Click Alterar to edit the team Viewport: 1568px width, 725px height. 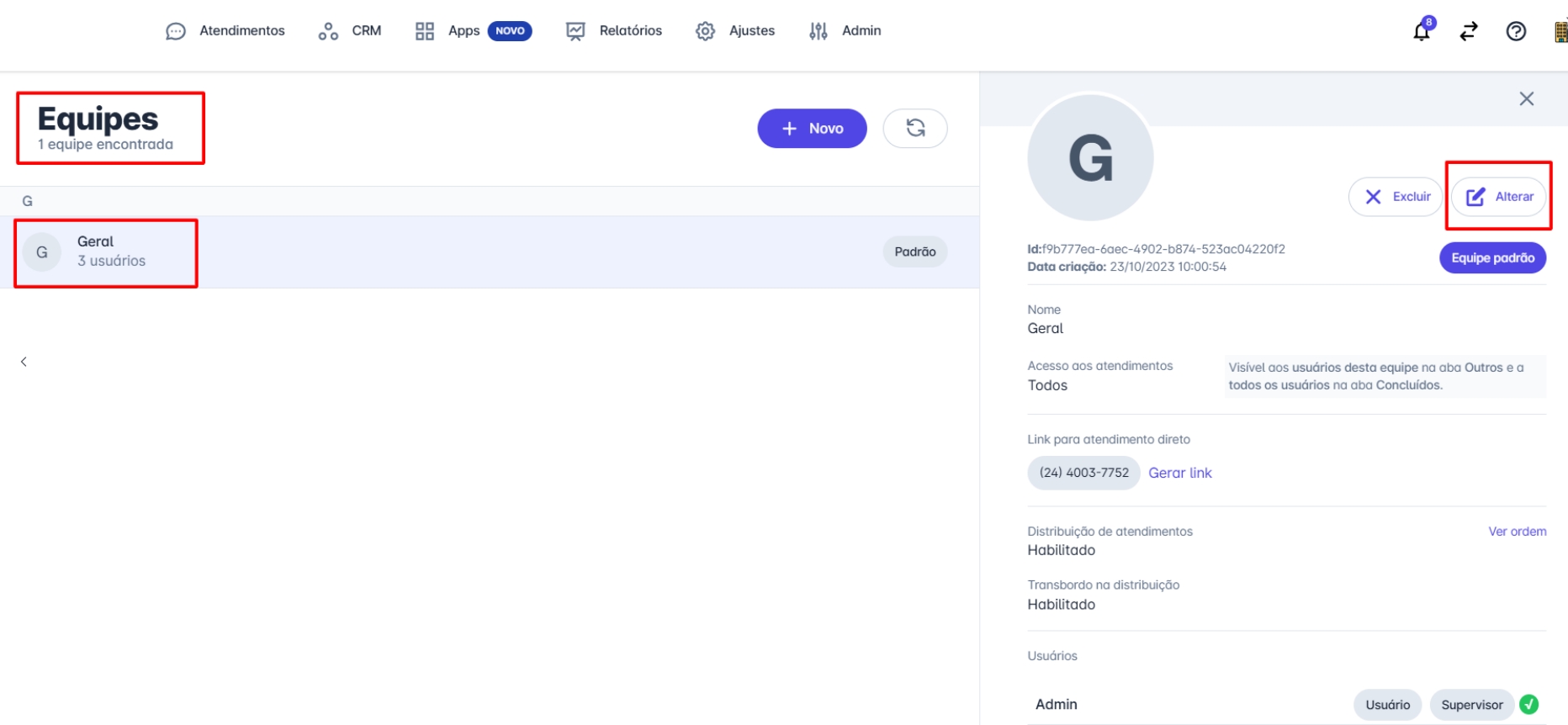pos(1499,196)
